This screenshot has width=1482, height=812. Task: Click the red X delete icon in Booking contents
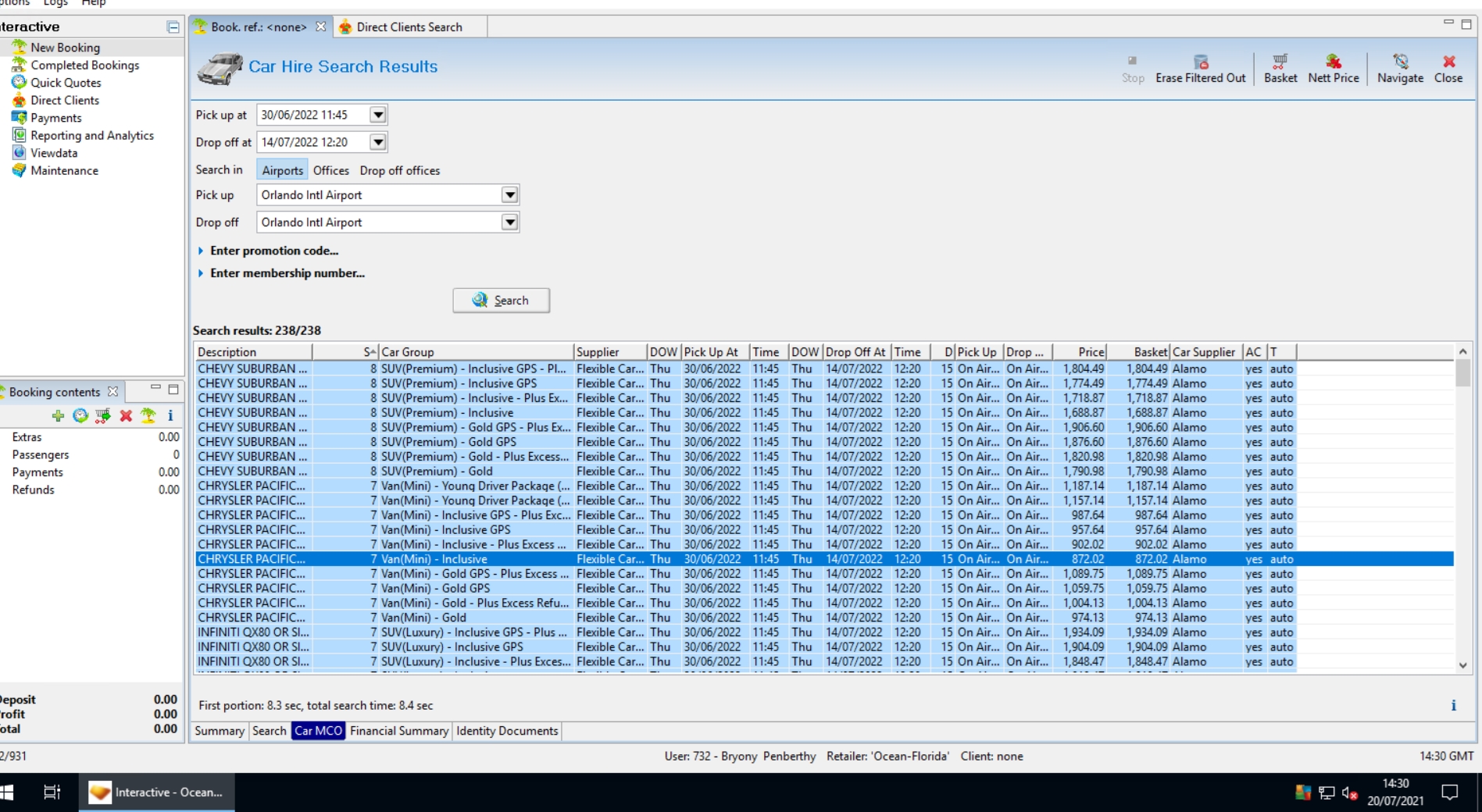pos(126,416)
